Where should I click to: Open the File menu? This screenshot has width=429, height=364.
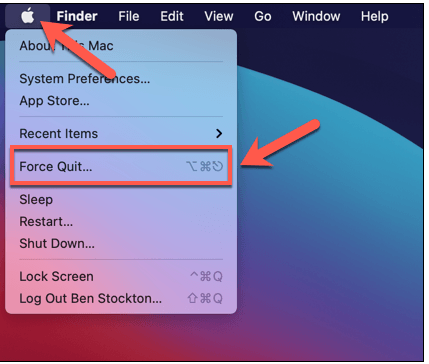(129, 16)
